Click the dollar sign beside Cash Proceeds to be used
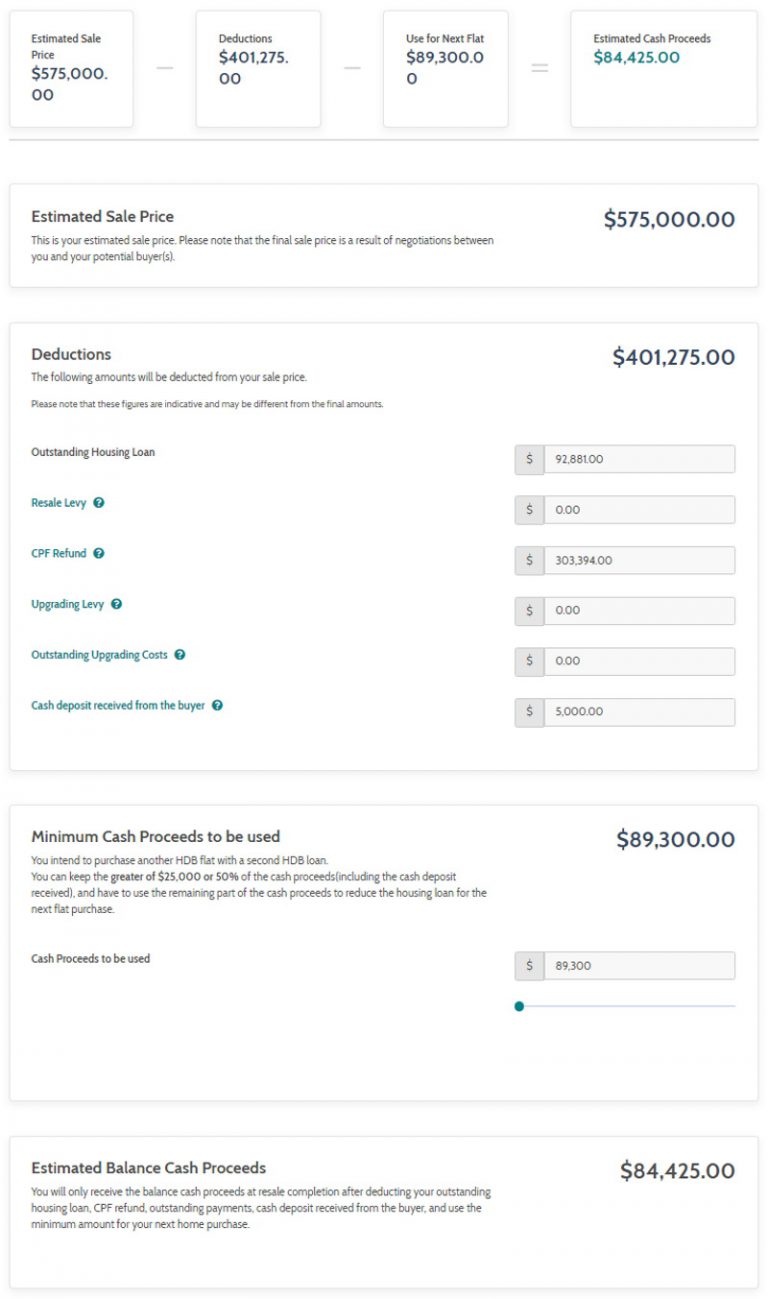768x1299 pixels. 528,965
